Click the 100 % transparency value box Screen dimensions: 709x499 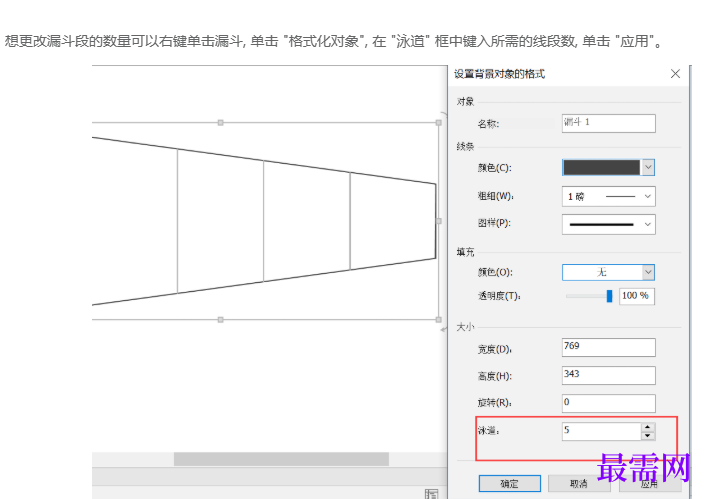coord(636,296)
